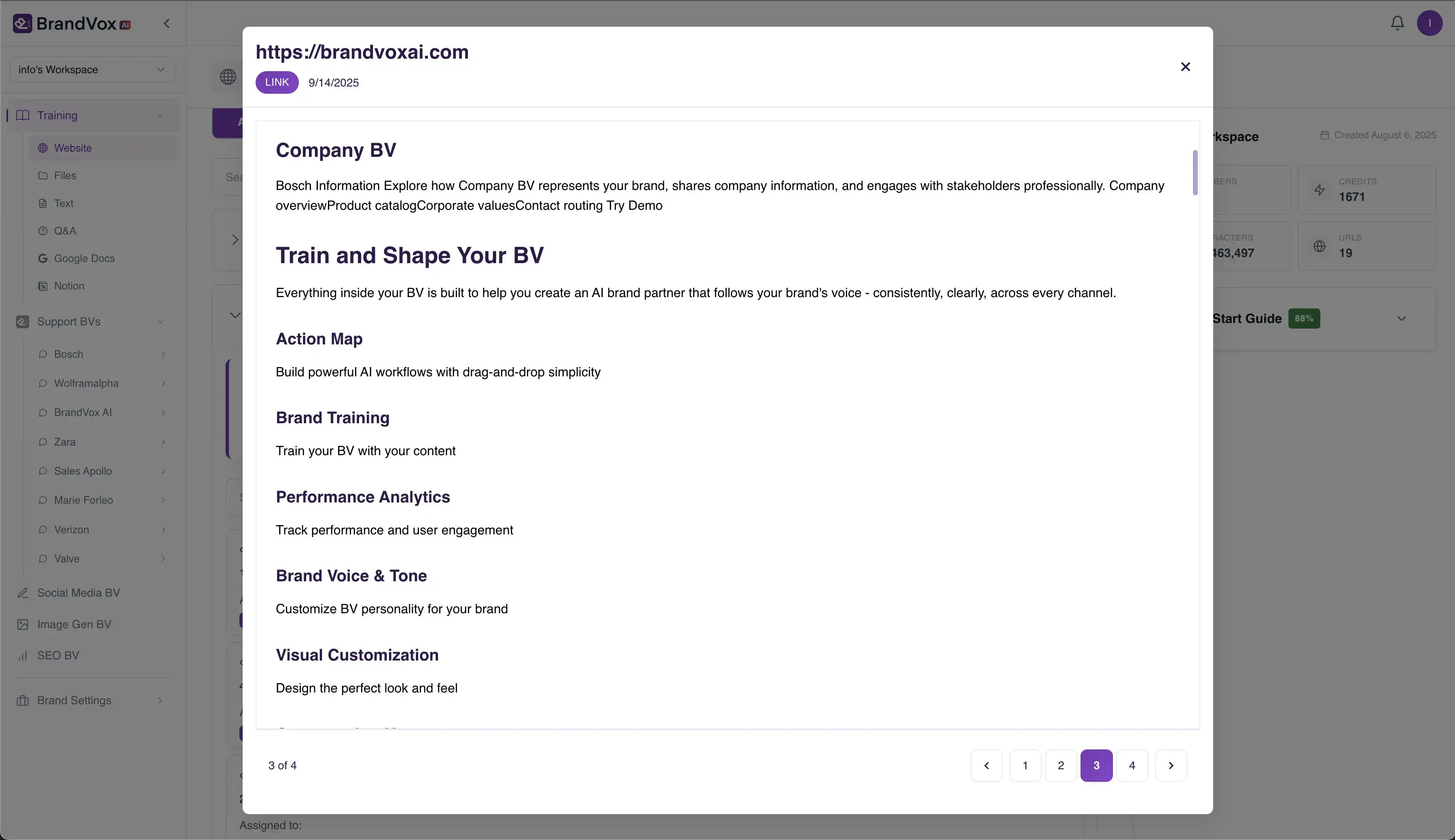Click the notification bell icon

(1397, 23)
